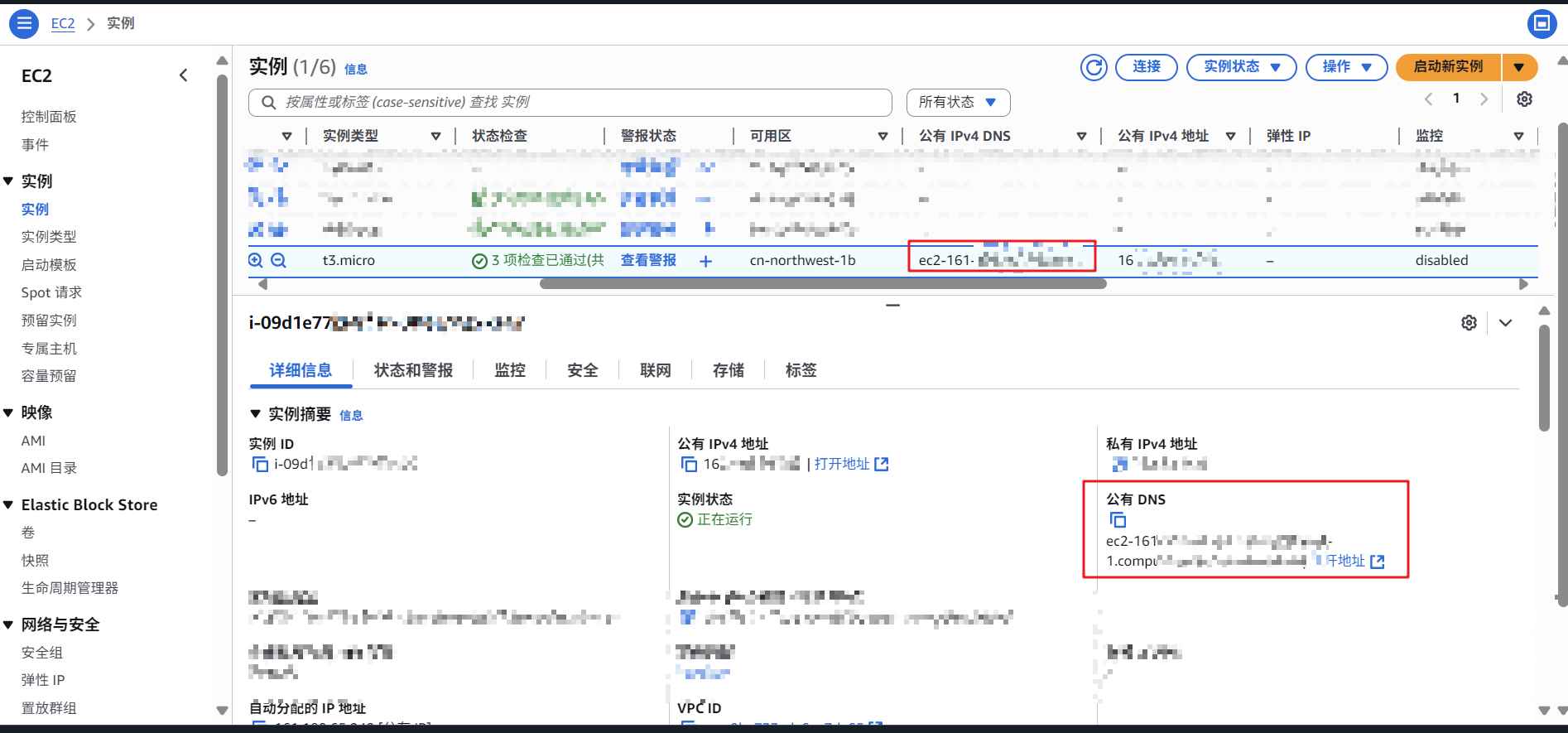Click the status check passed icon in the t3.micro row
This screenshot has height=733, width=1568.
click(479, 262)
